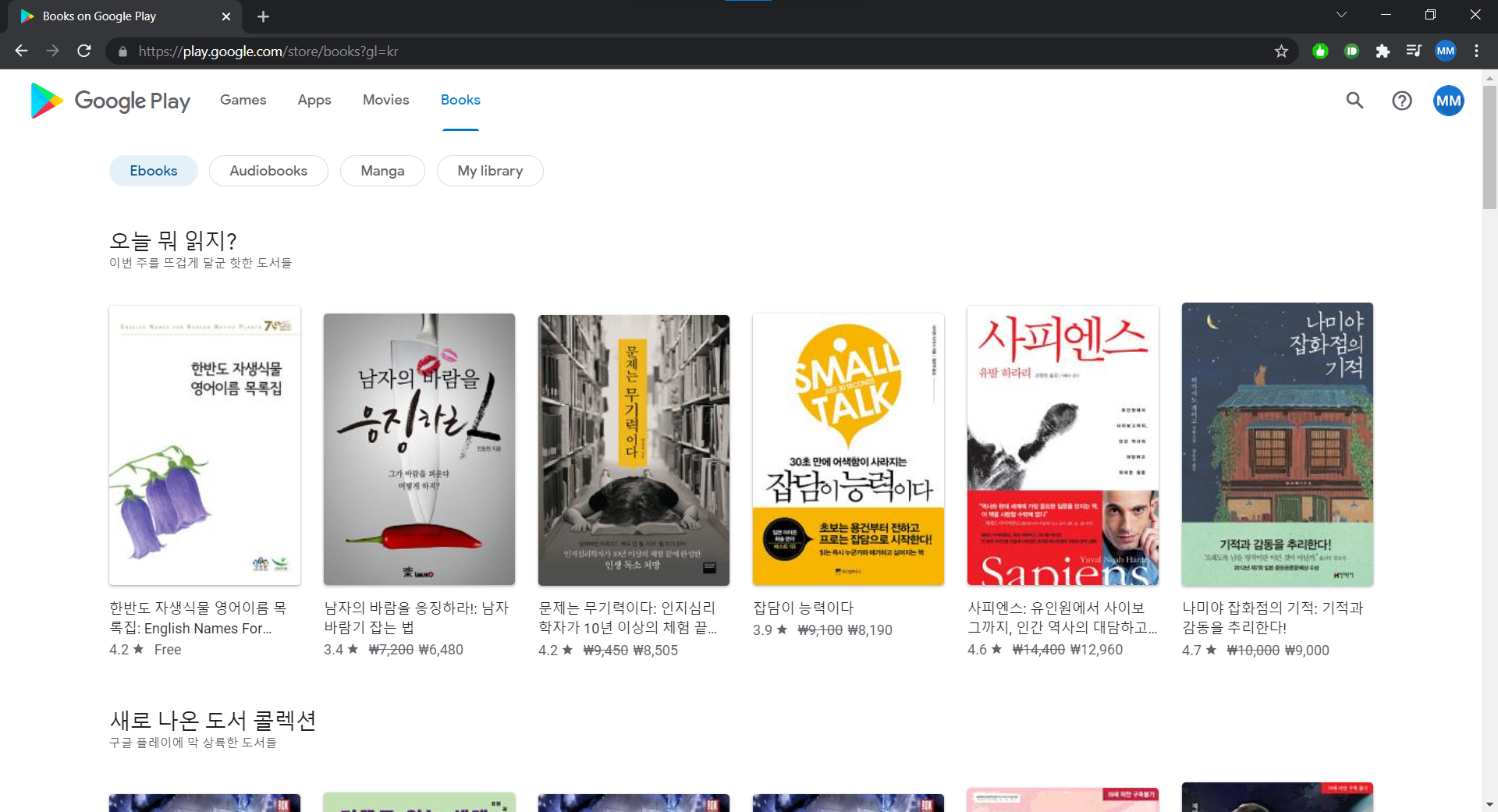Screen dimensions: 1498x812
Task: Click the Help question mark icon
Action: coord(1401,101)
